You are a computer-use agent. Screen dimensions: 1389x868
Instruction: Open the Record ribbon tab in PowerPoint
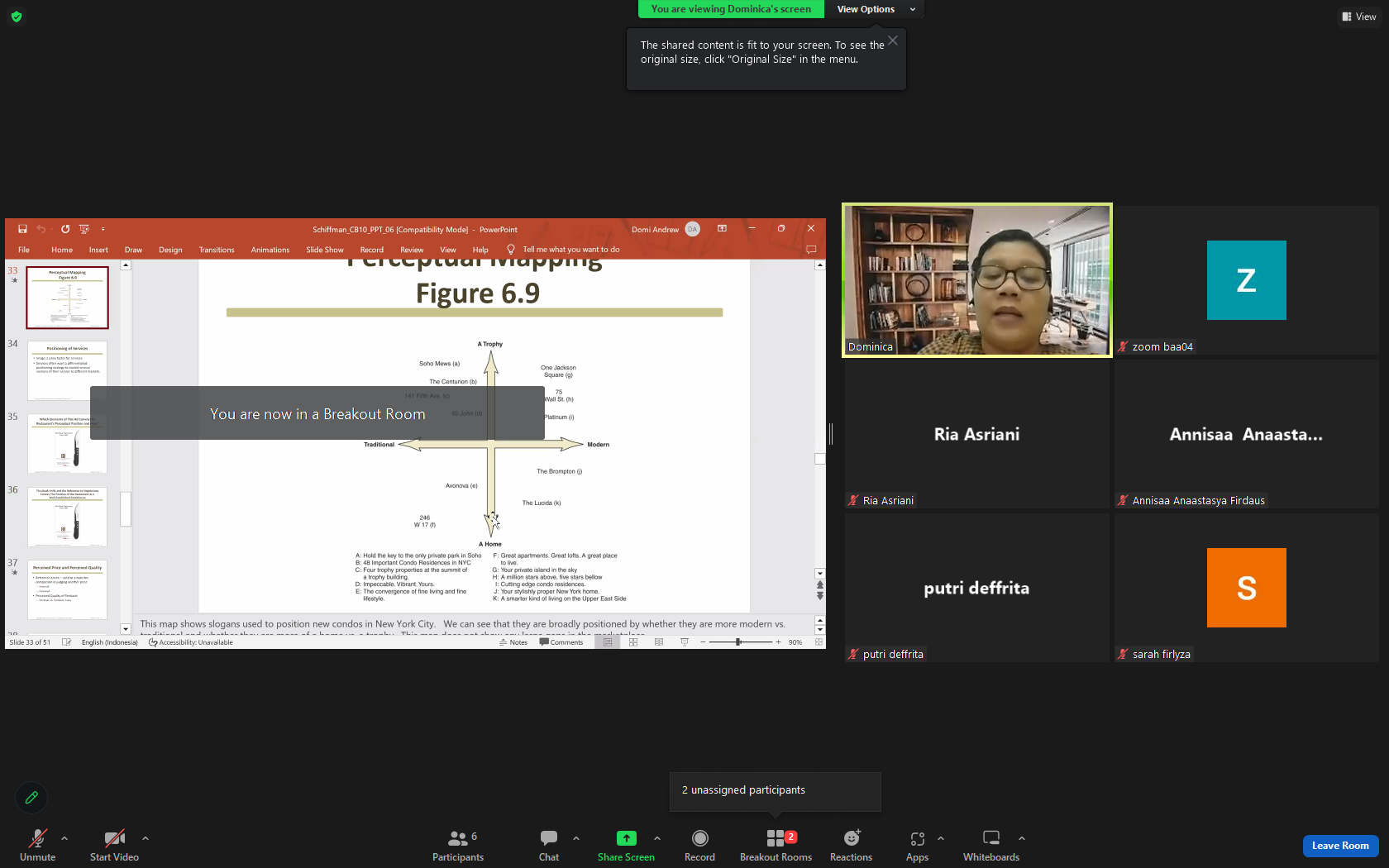(x=372, y=250)
